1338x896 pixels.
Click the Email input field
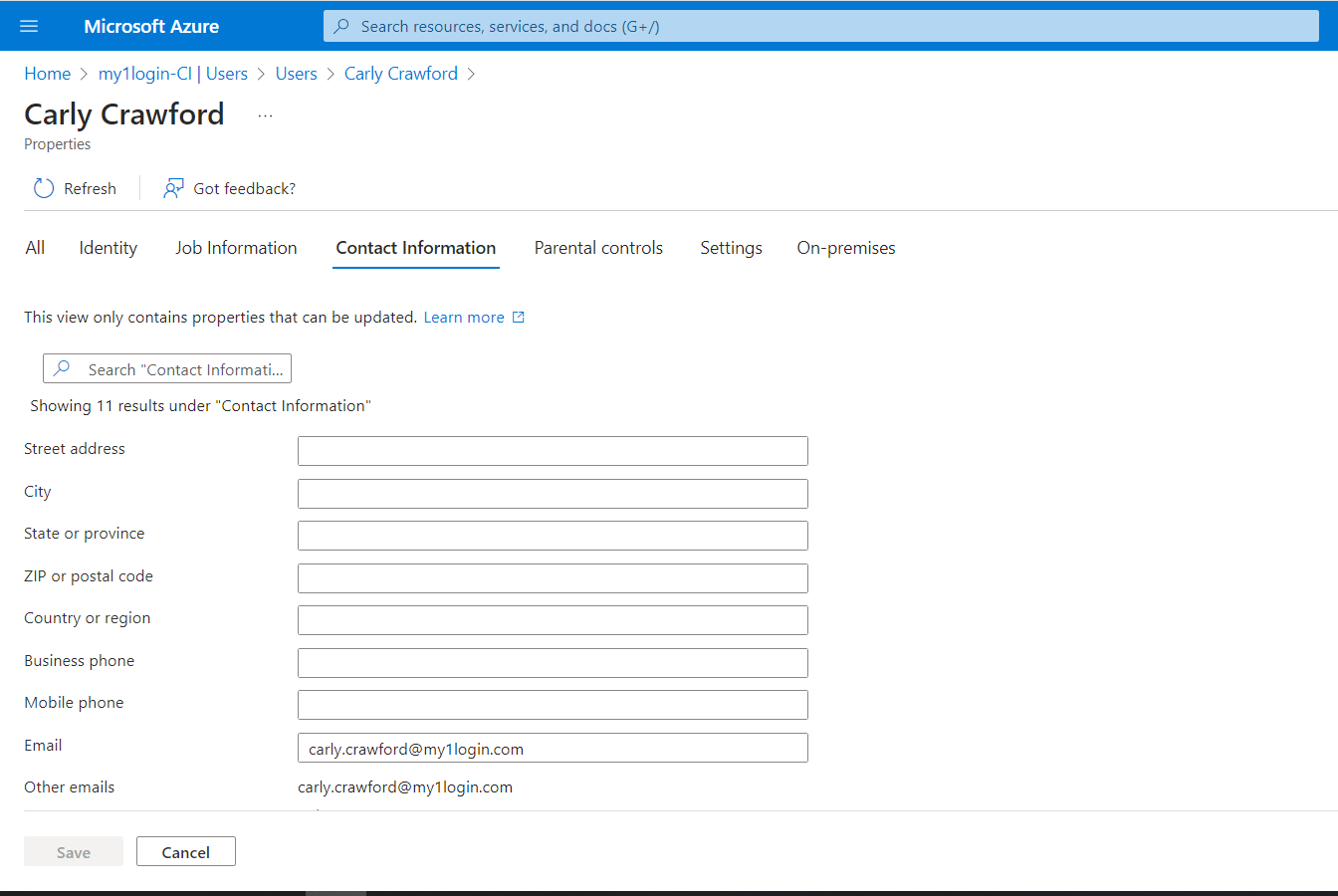pyautogui.click(x=553, y=748)
